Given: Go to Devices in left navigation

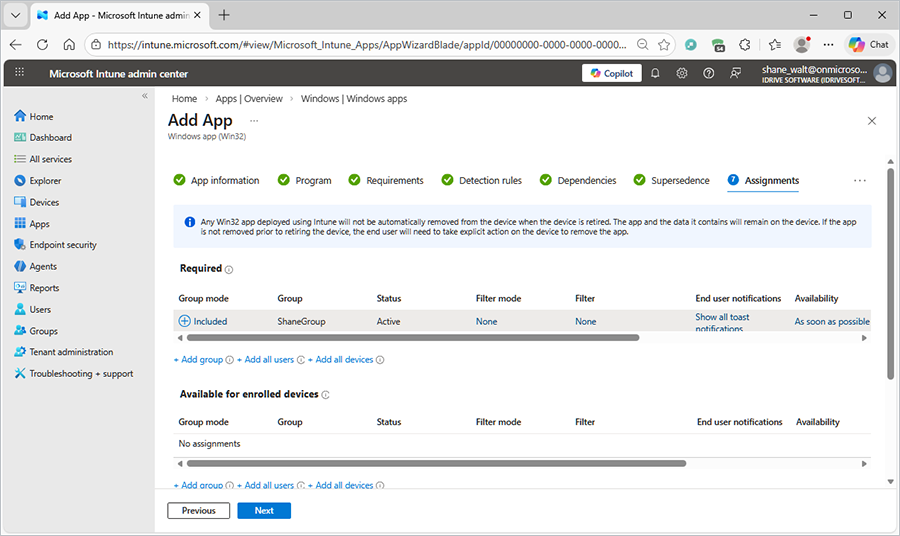Looking at the screenshot, I should tap(44, 202).
